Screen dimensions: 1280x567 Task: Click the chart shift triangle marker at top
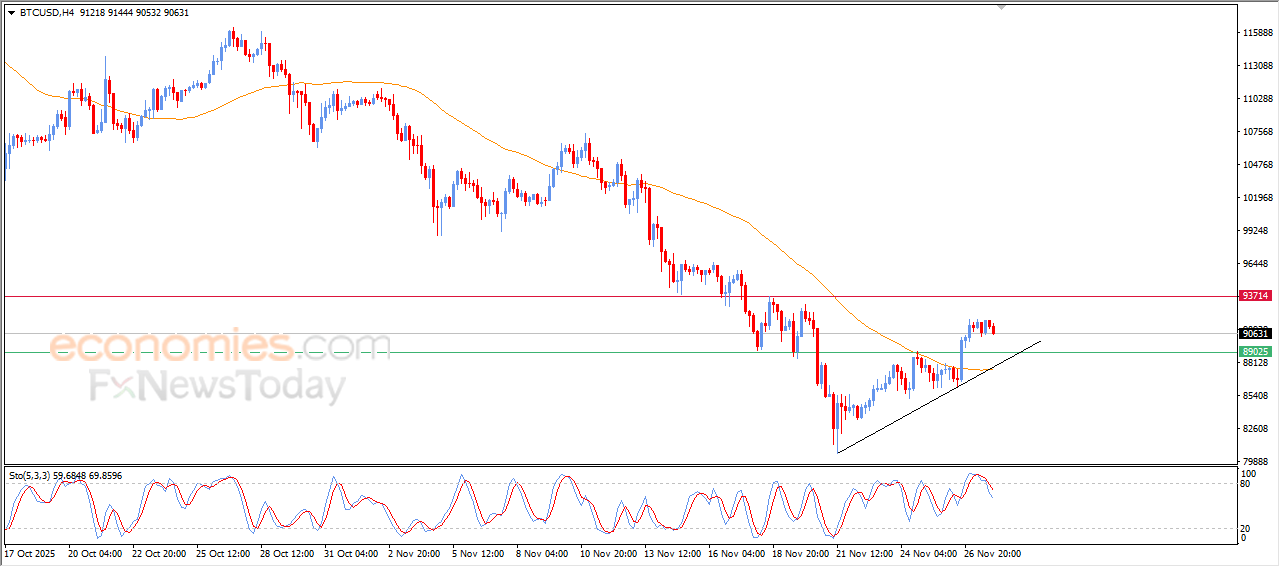[1001, 7]
